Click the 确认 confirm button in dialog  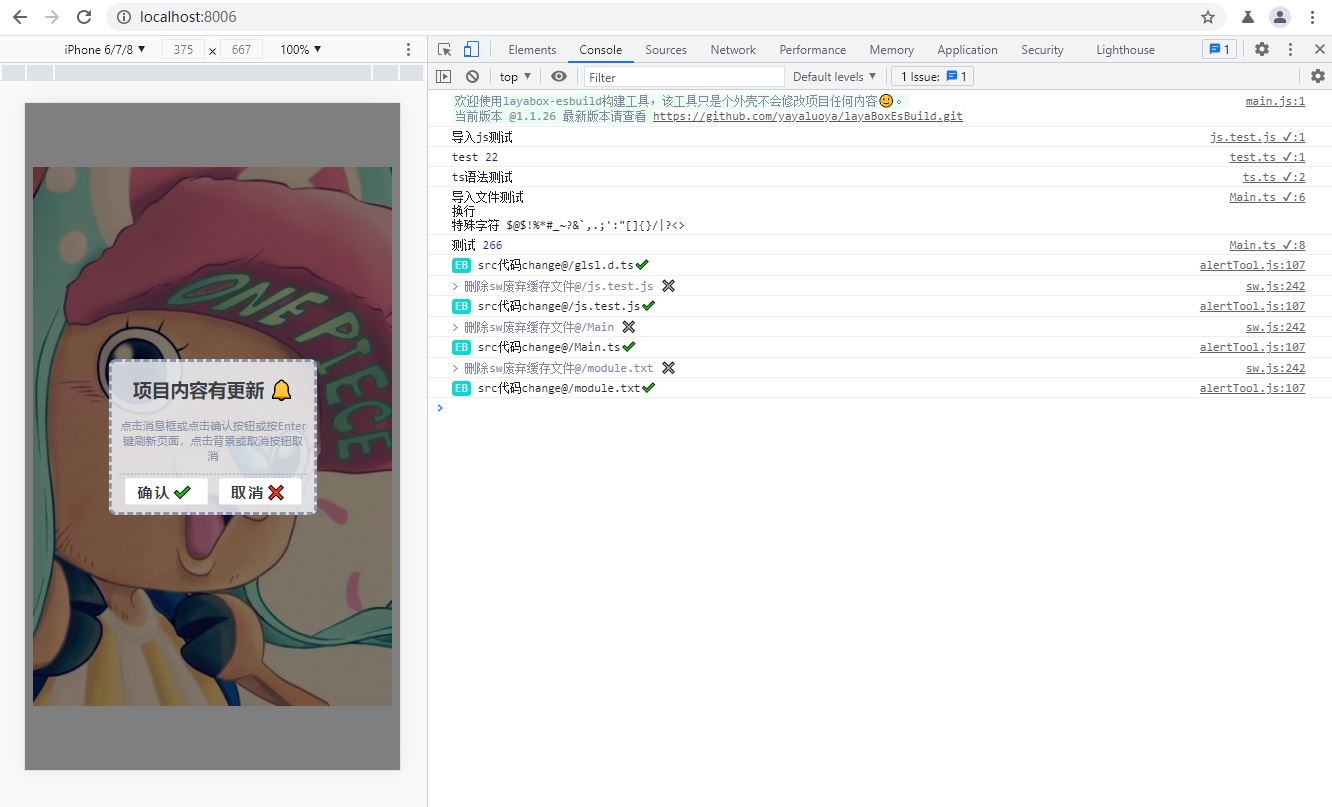(166, 492)
